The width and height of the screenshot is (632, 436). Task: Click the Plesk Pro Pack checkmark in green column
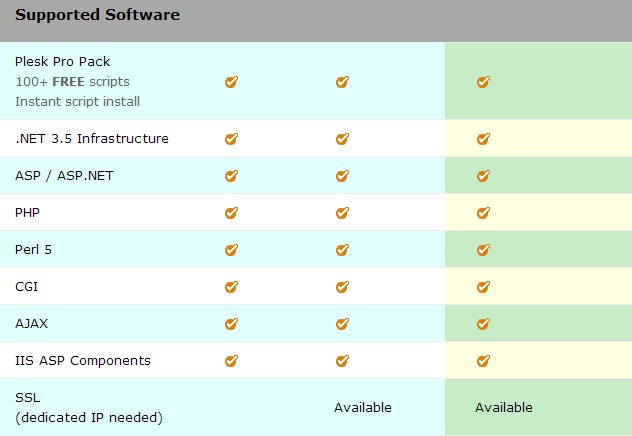coord(483,82)
